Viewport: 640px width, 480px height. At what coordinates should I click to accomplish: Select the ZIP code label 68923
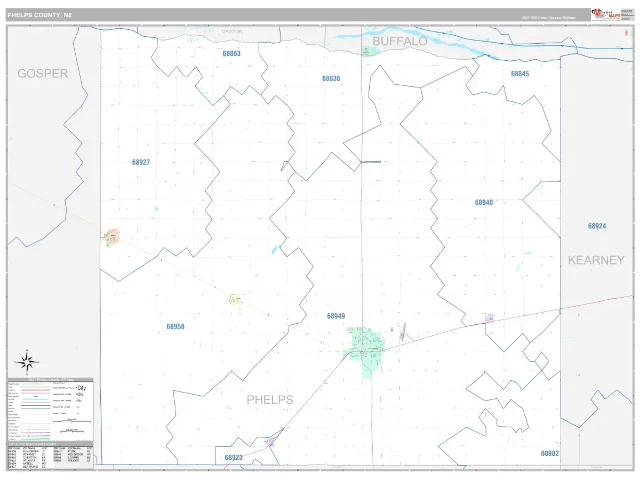point(233,458)
